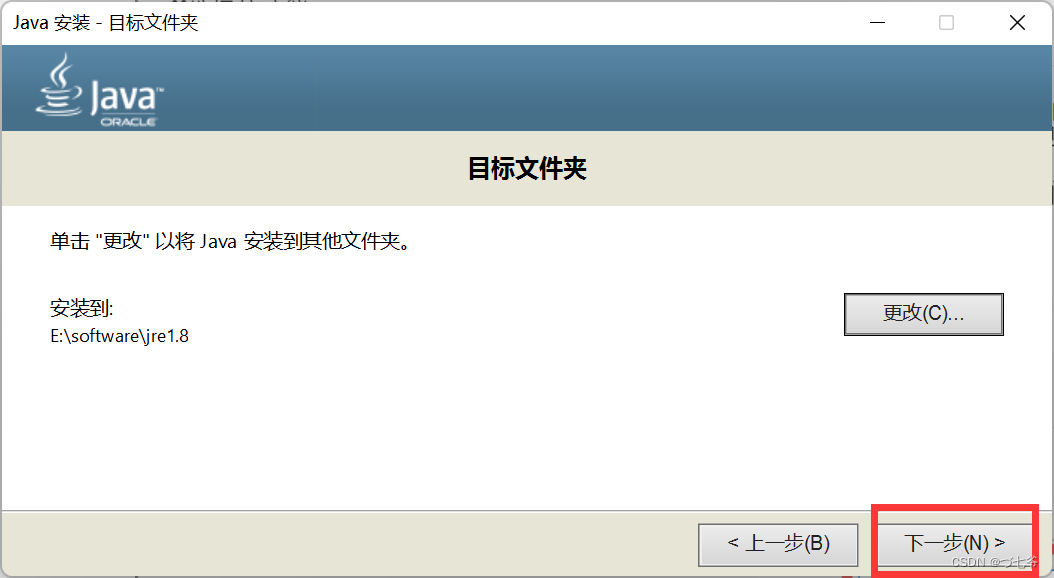Viewport: 1054px width, 578px height.
Task: Click the CSDN watermark text
Action: tap(995, 562)
